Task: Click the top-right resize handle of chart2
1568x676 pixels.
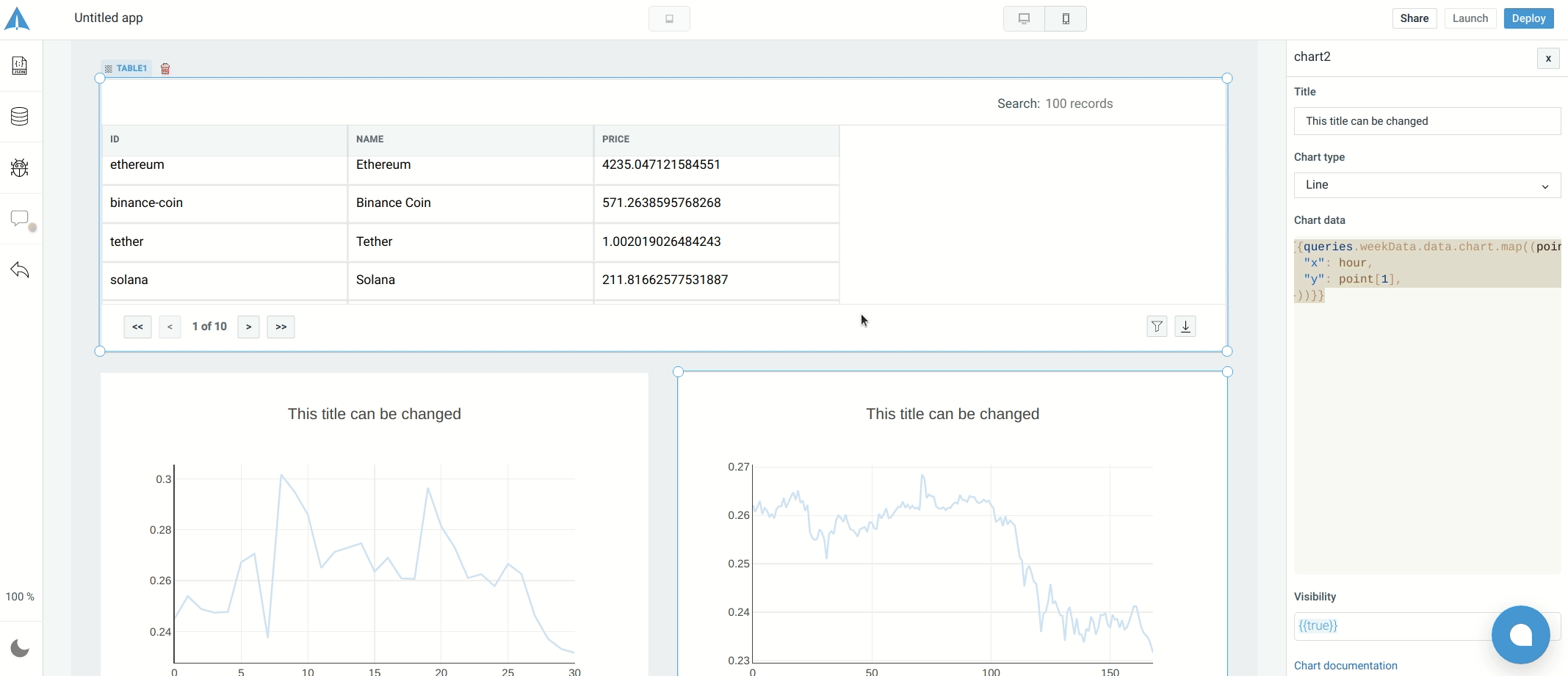Action: pos(1227,371)
